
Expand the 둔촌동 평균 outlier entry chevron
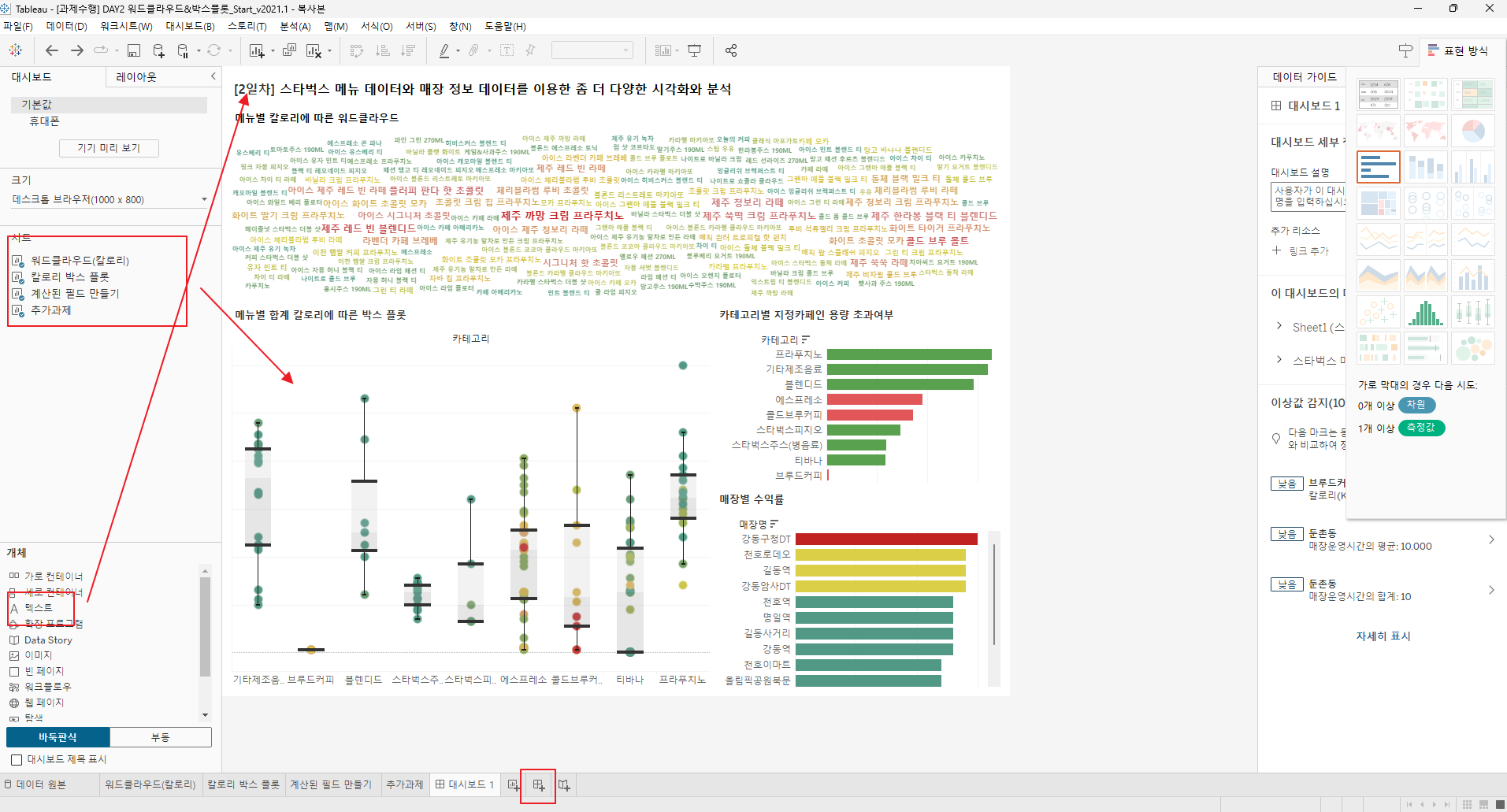[1491, 539]
